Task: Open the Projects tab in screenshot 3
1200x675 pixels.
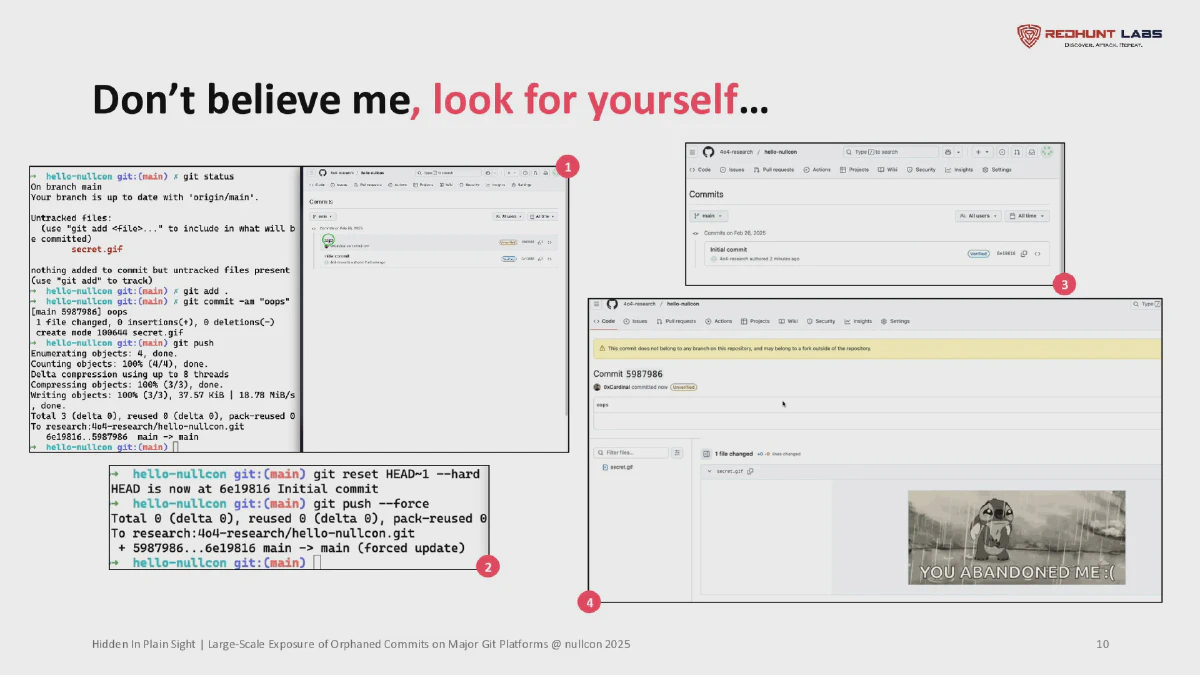Action: (854, 170)
